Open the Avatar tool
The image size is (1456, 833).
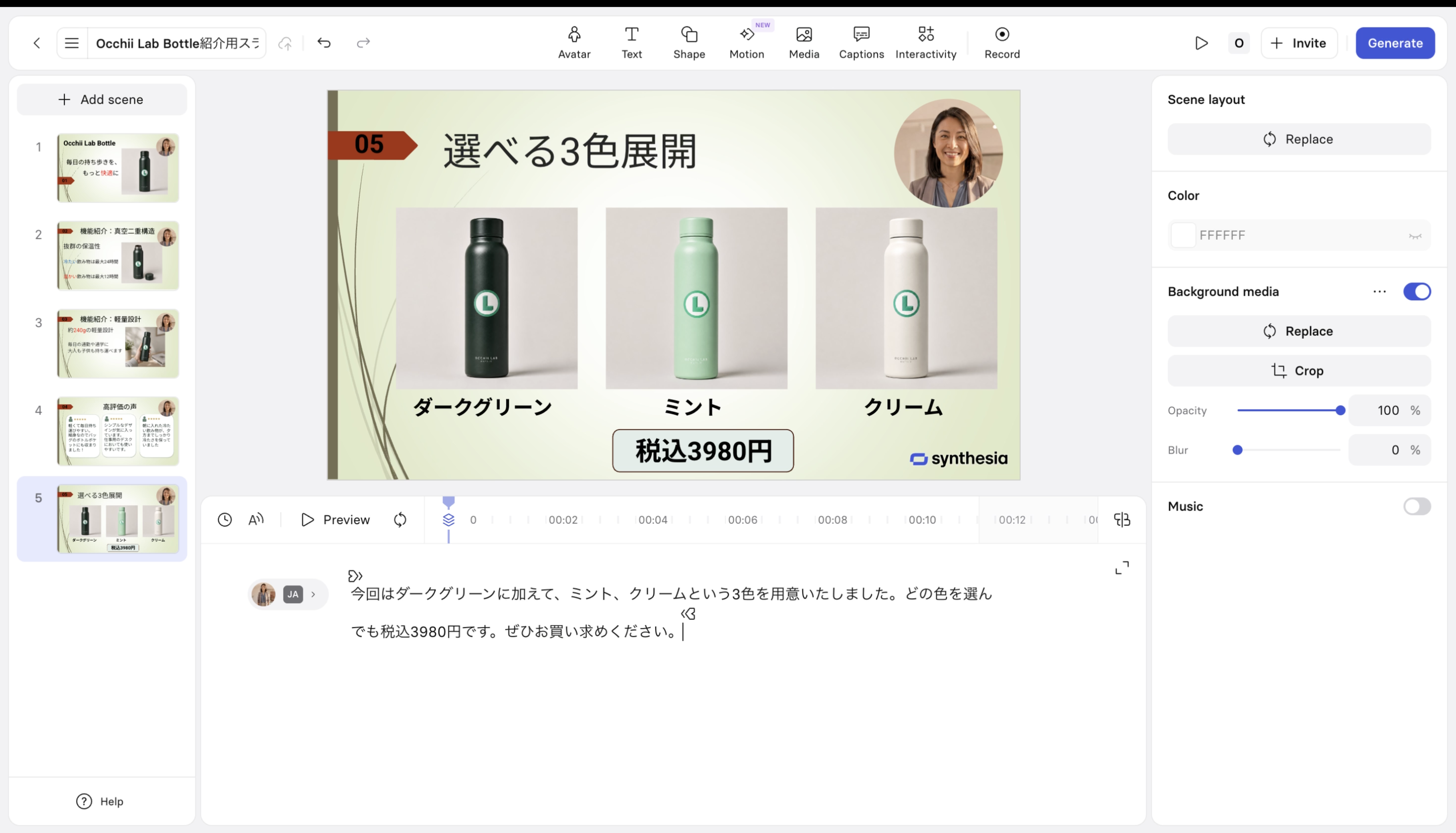[x=574, y=43]
